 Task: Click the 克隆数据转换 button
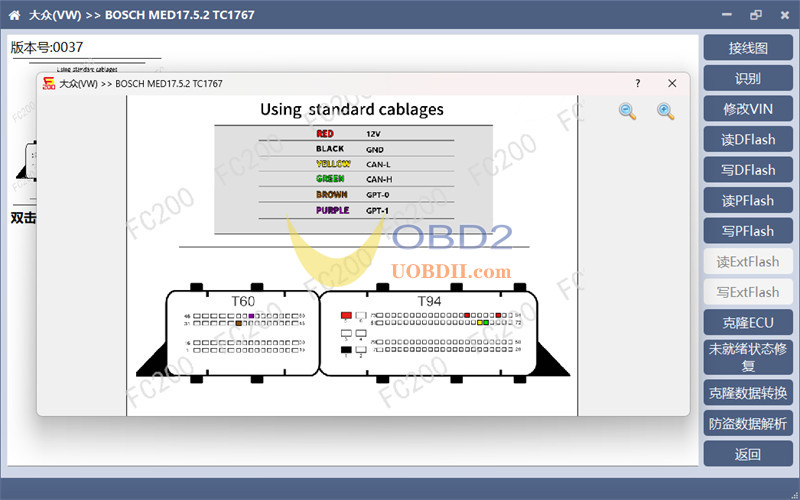748,393
